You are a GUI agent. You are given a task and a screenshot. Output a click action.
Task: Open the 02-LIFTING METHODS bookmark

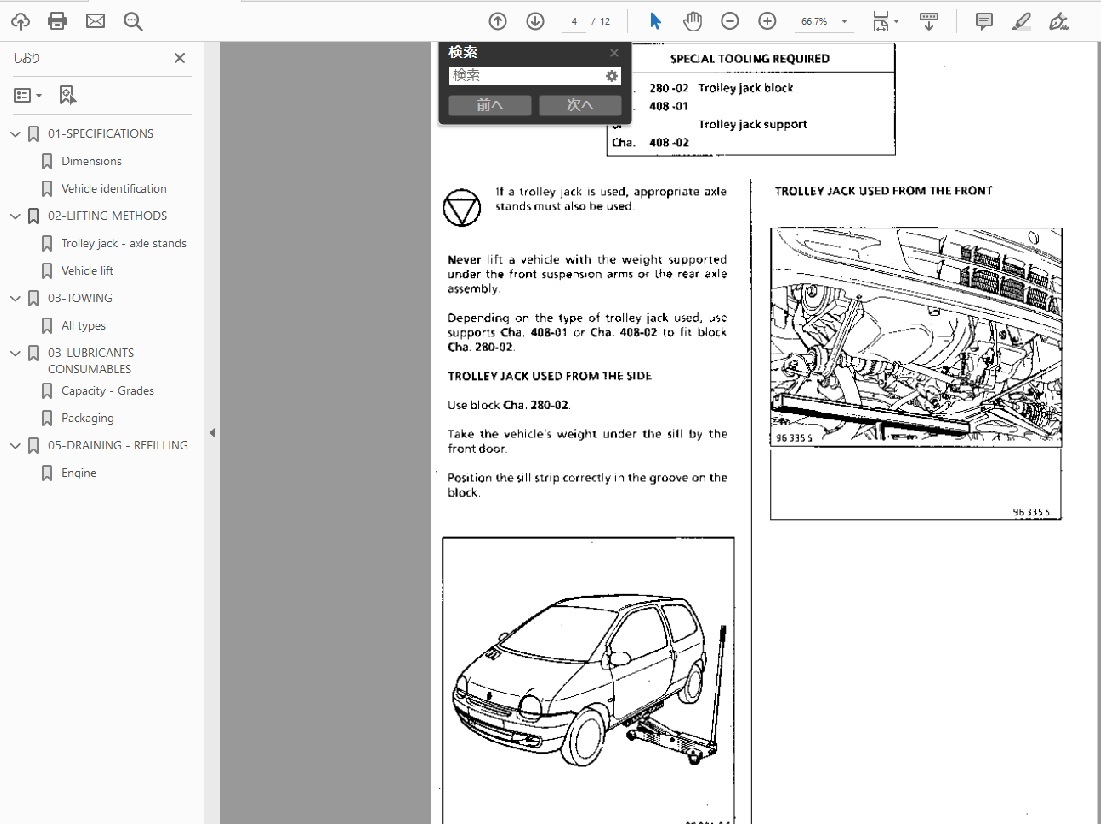(x=107, y=216)
